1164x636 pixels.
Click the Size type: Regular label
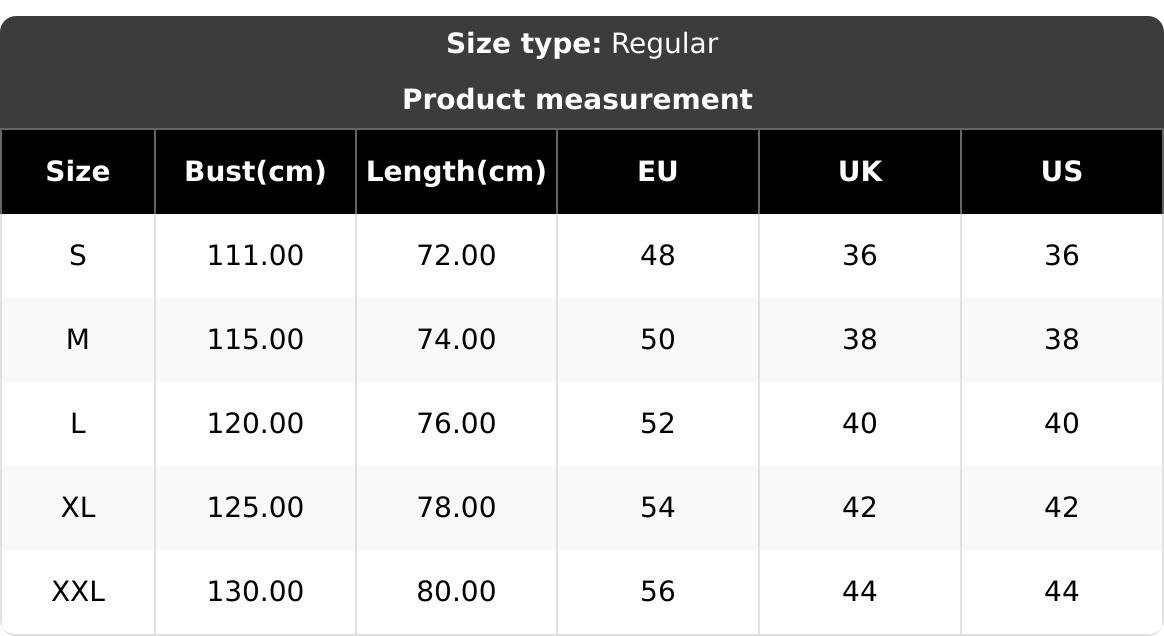pos(581,44)
